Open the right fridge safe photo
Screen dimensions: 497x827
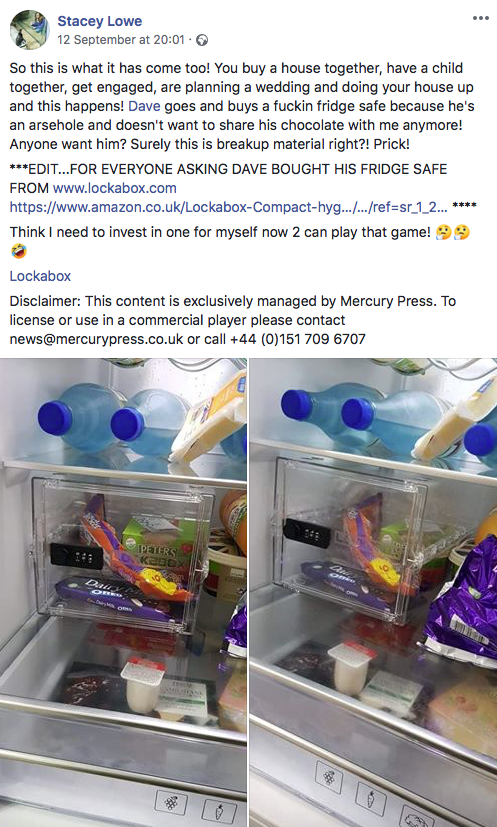[x=374, y=592]
